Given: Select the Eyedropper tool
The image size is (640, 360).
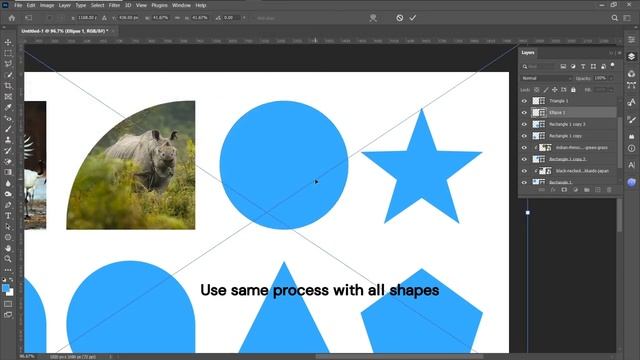Looking at the screenshot, I should pyautogui.click(x=8, y=107).
